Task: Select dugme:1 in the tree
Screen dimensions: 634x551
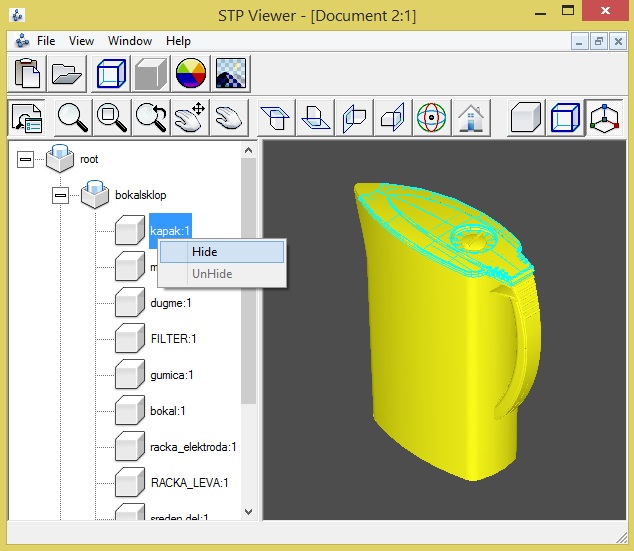Action: (x=171, y=303)
